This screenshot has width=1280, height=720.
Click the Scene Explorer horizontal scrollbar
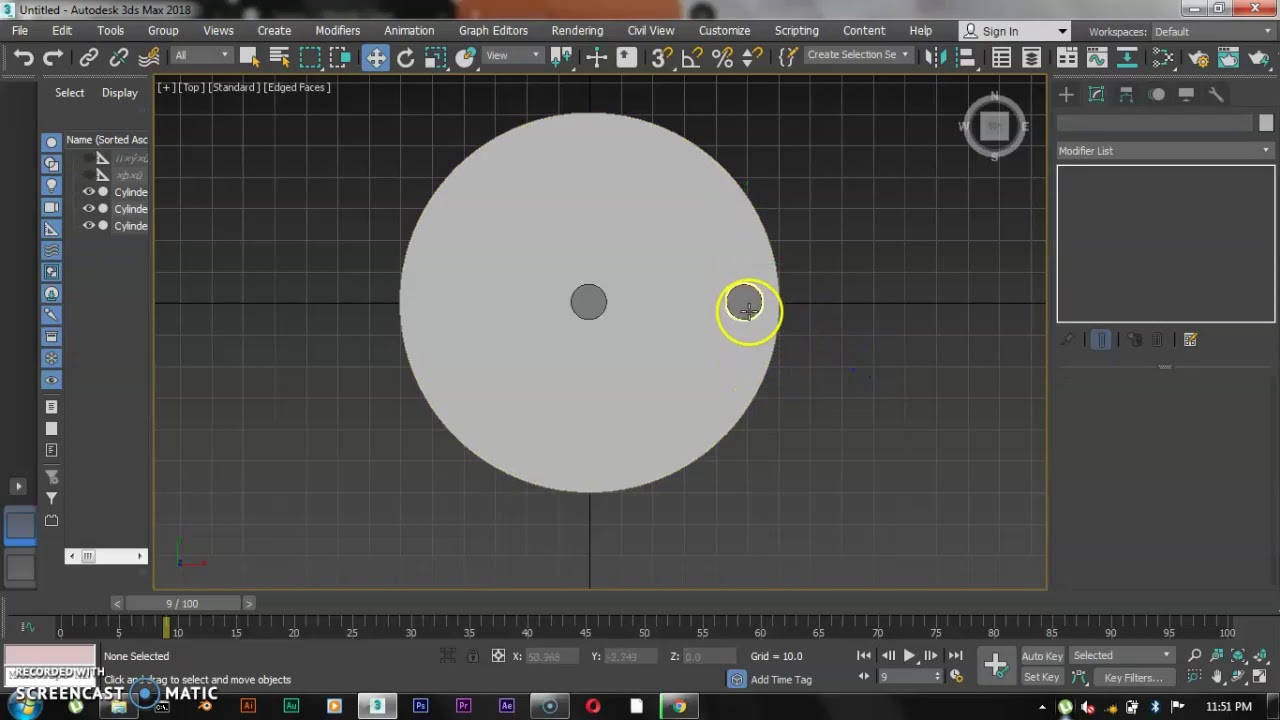(x=106, y=556)
